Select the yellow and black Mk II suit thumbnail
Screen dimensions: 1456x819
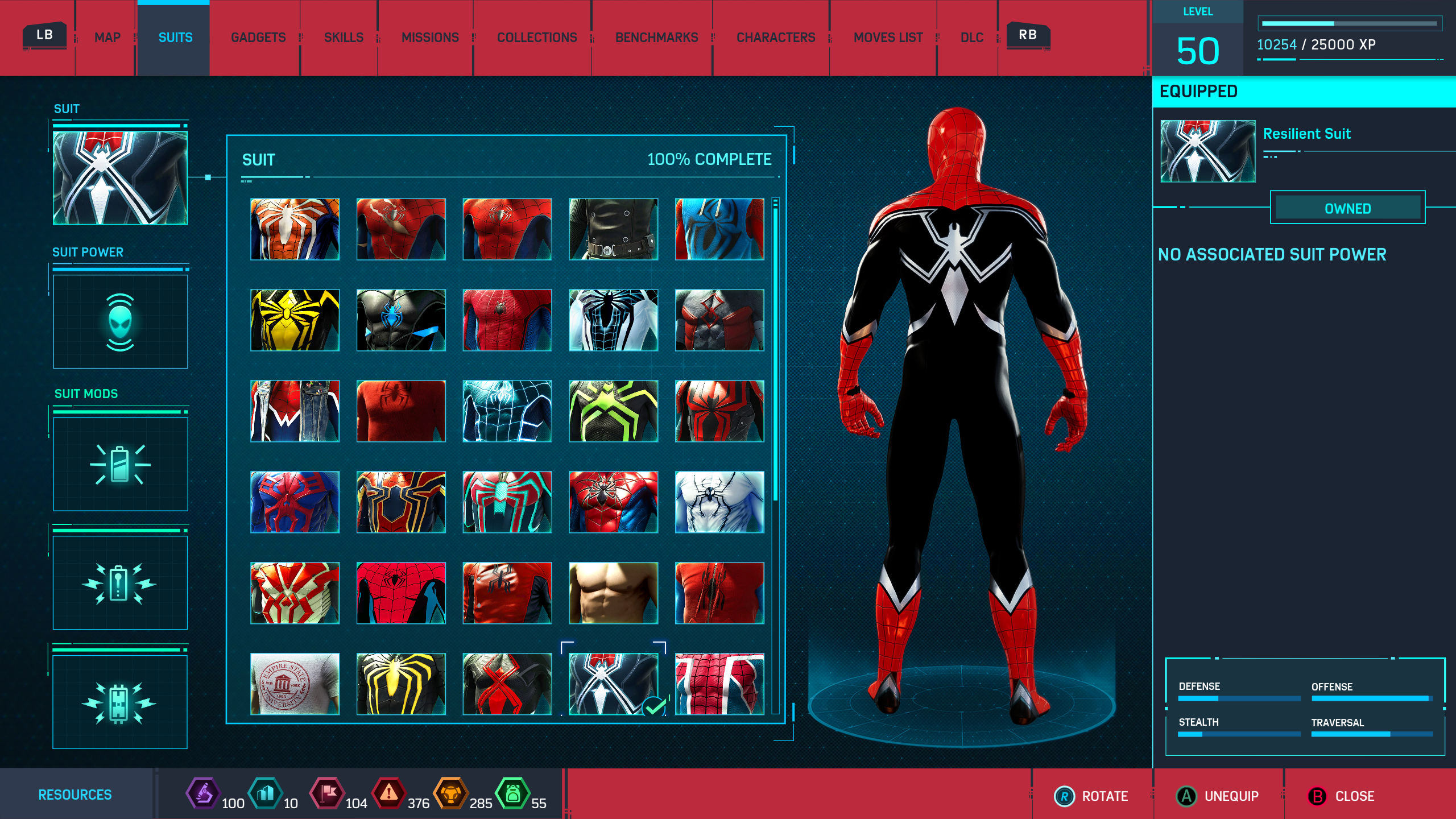pyautogui.click(x=295, y=320)
